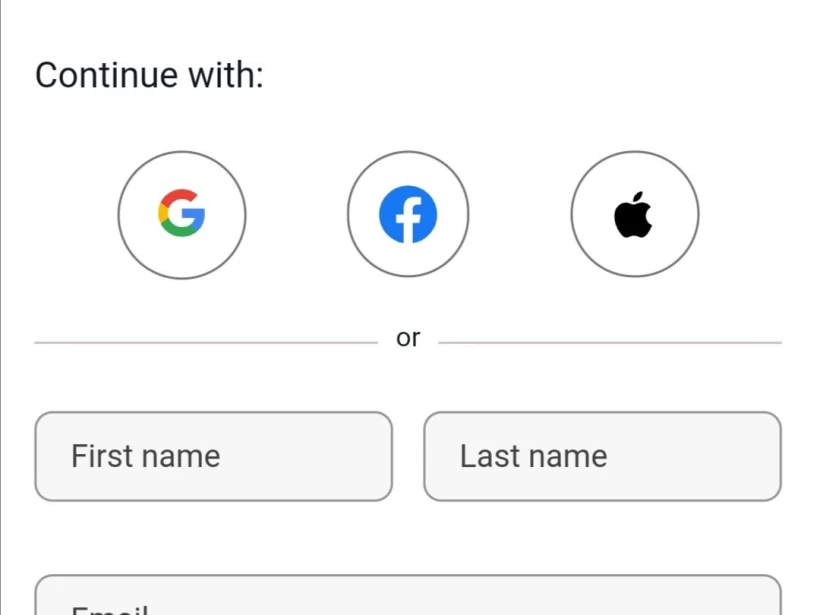The height and width of the screenshot is (615, 820).
Task: Click the "or" divider label
Action: [x=408, y=338]
